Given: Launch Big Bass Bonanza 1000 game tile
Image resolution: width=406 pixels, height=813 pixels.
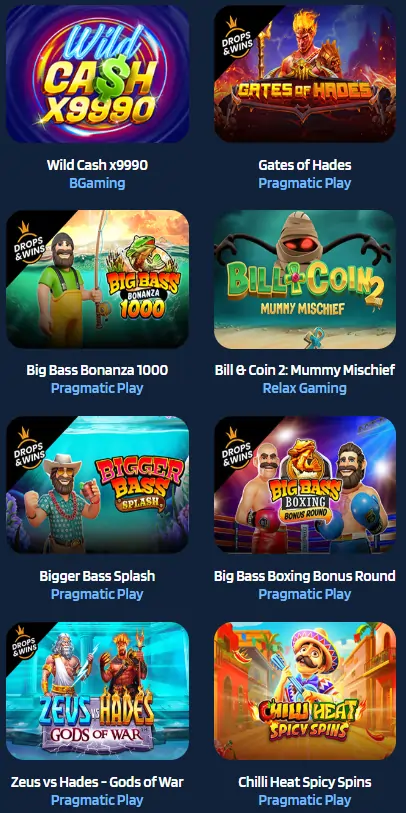Looking at the screenshot, I should click(97, 279).
